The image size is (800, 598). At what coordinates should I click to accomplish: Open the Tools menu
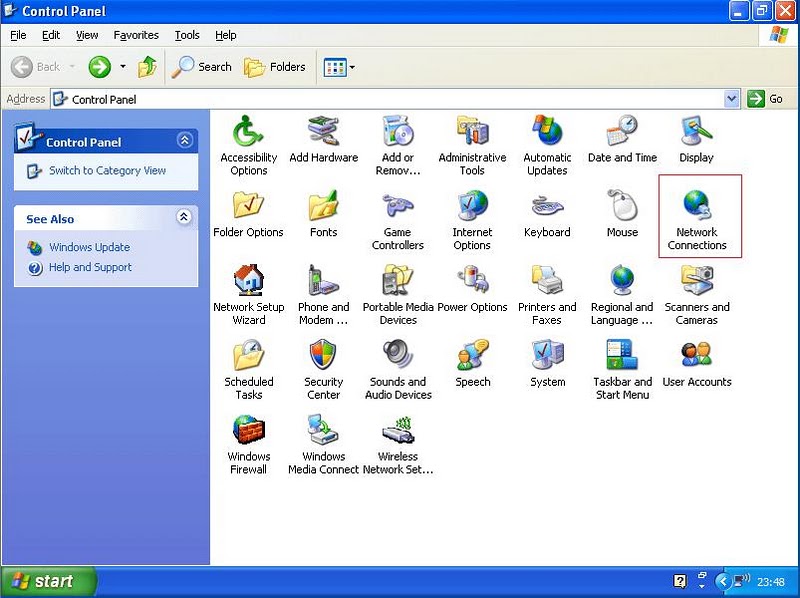pos(187,35)
